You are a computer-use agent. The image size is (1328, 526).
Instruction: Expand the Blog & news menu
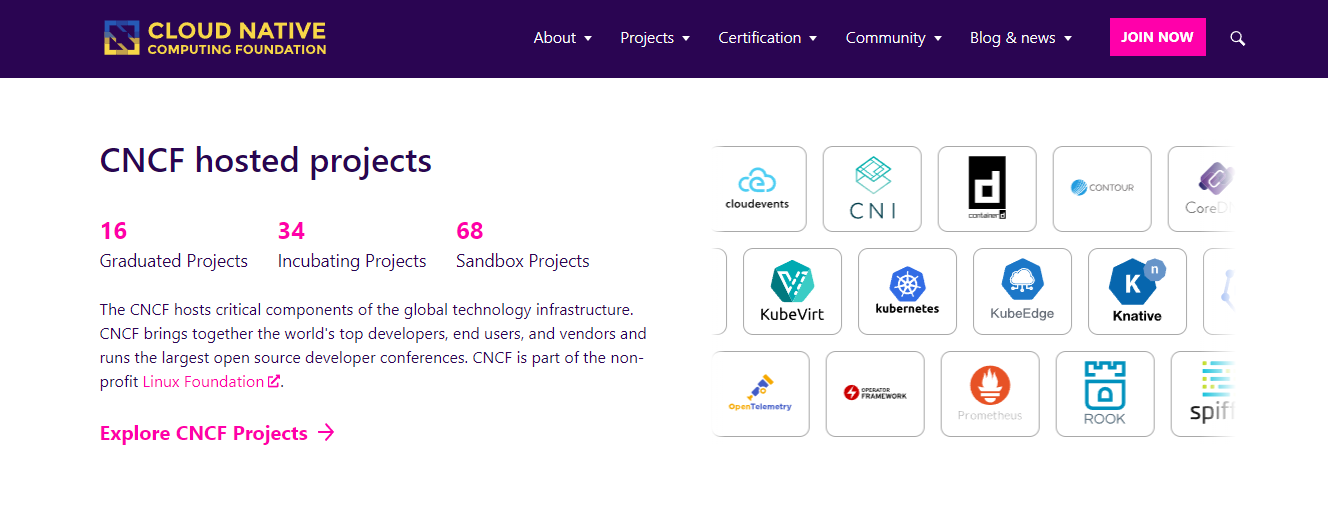coord(1021,38)
